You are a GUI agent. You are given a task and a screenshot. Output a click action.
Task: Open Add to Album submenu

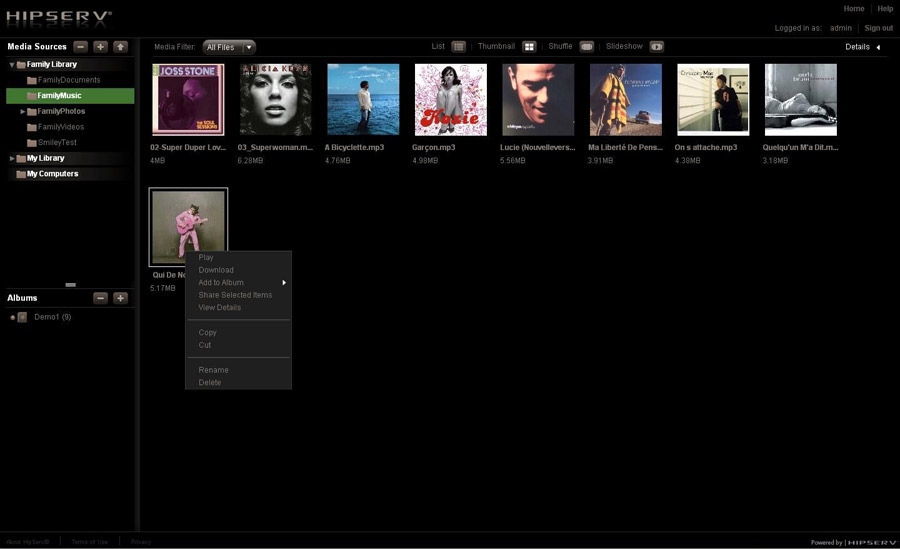222,283
